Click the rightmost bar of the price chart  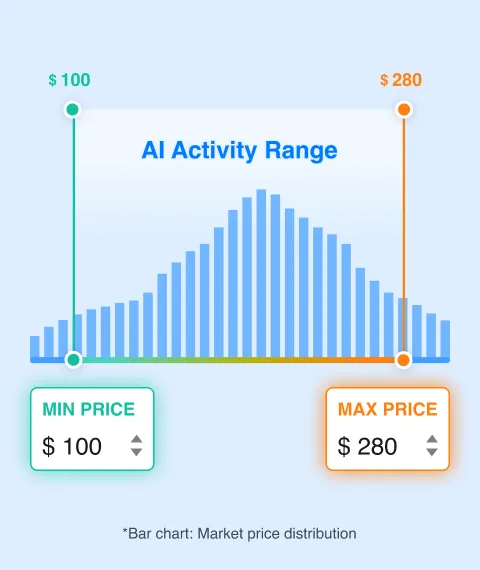[x=445, y=339]
